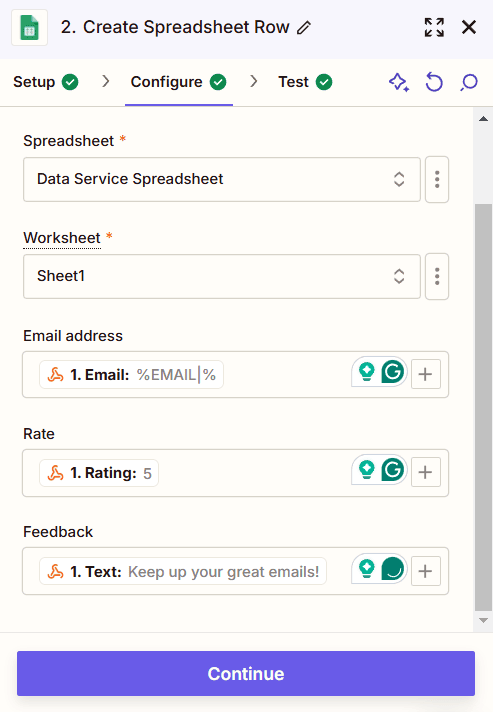Switch to the Setup tab
Screen dimensions: 493x712
pyautogui.click(x=45, y=82)
